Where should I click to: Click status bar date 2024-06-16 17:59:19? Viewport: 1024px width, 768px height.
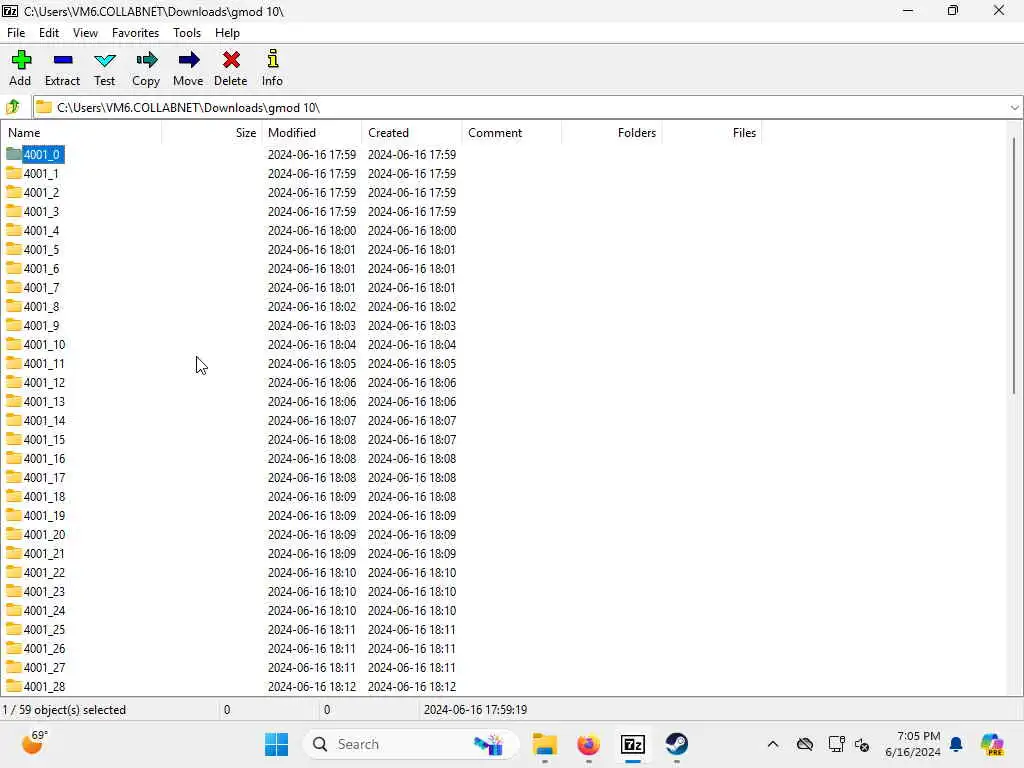coord(475,709)
